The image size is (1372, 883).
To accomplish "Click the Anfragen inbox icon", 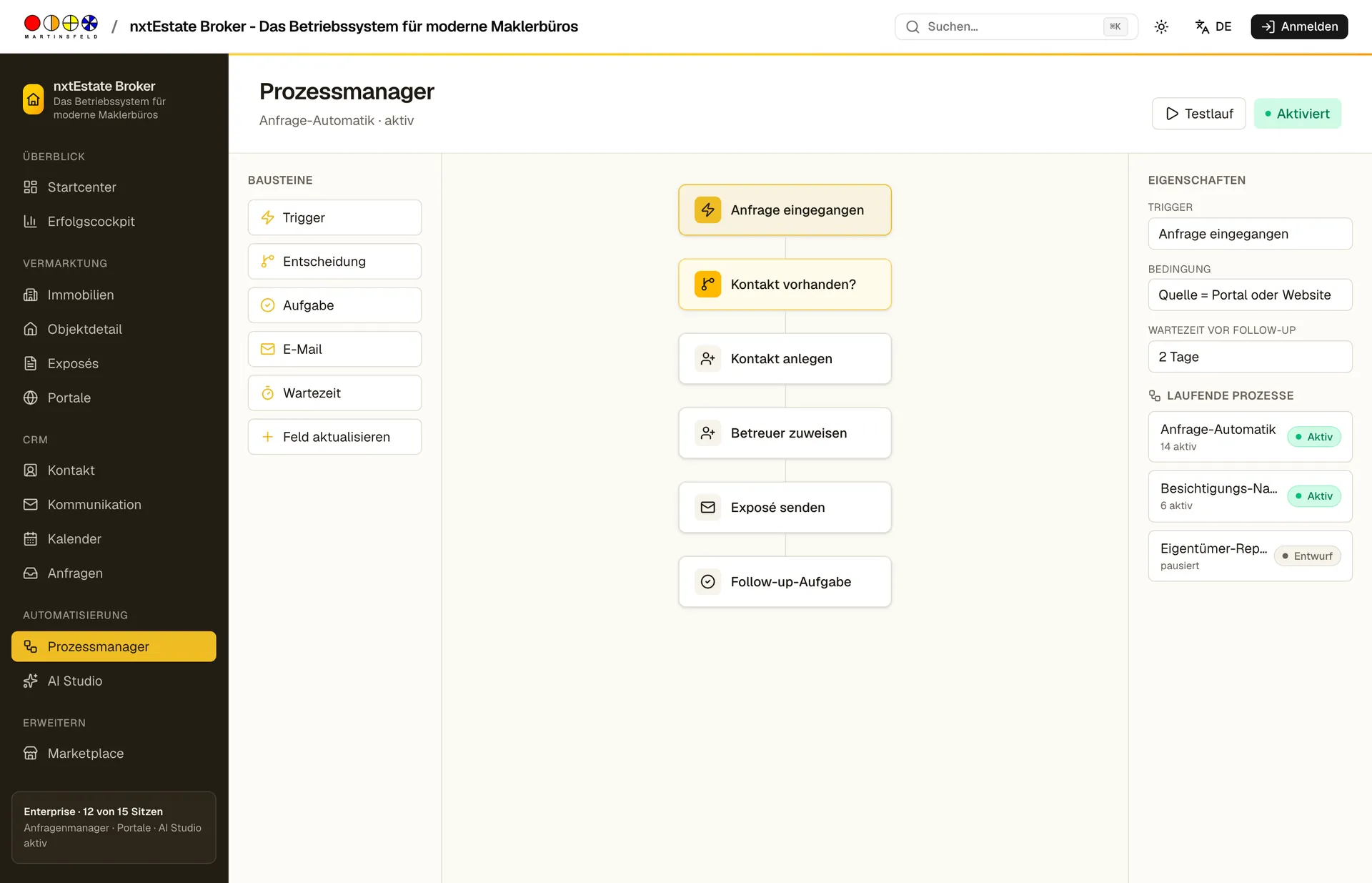I will [30, 573].
